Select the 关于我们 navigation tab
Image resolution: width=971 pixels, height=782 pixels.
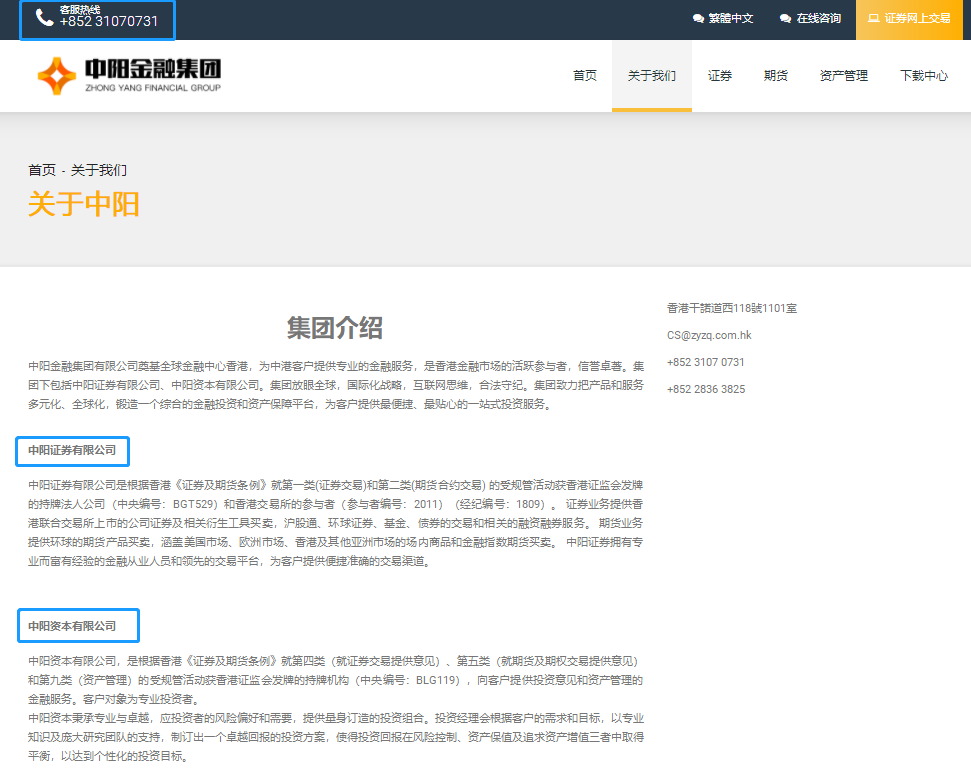(x=651, y=76)
